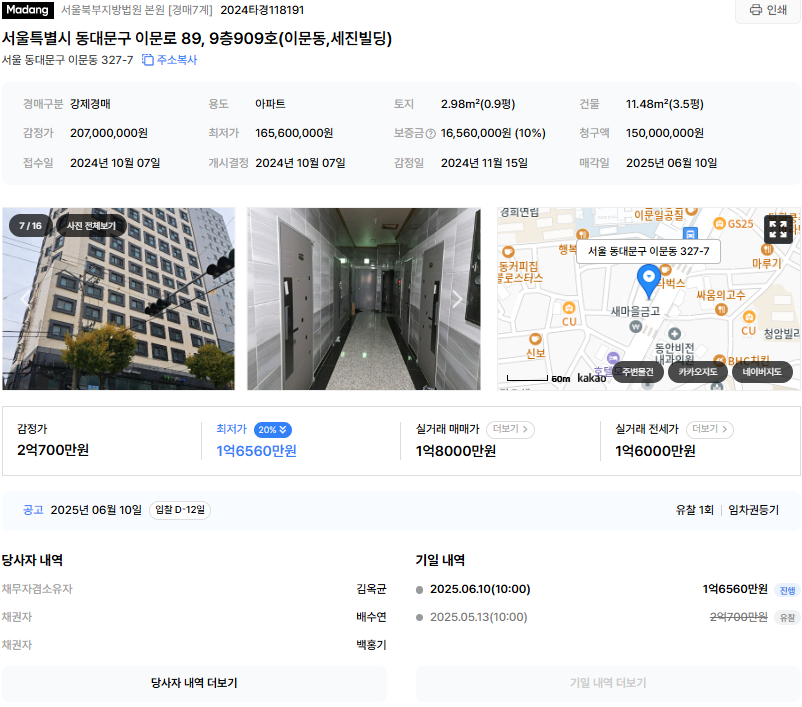
Task: Open 더보기 for 실거래 전세가
Action: tap(709, 429)
